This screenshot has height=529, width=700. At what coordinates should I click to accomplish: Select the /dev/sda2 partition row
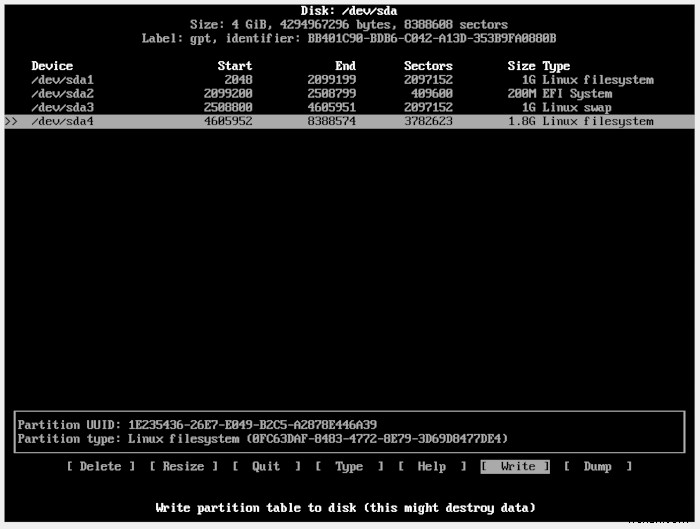tap(350, 94)
